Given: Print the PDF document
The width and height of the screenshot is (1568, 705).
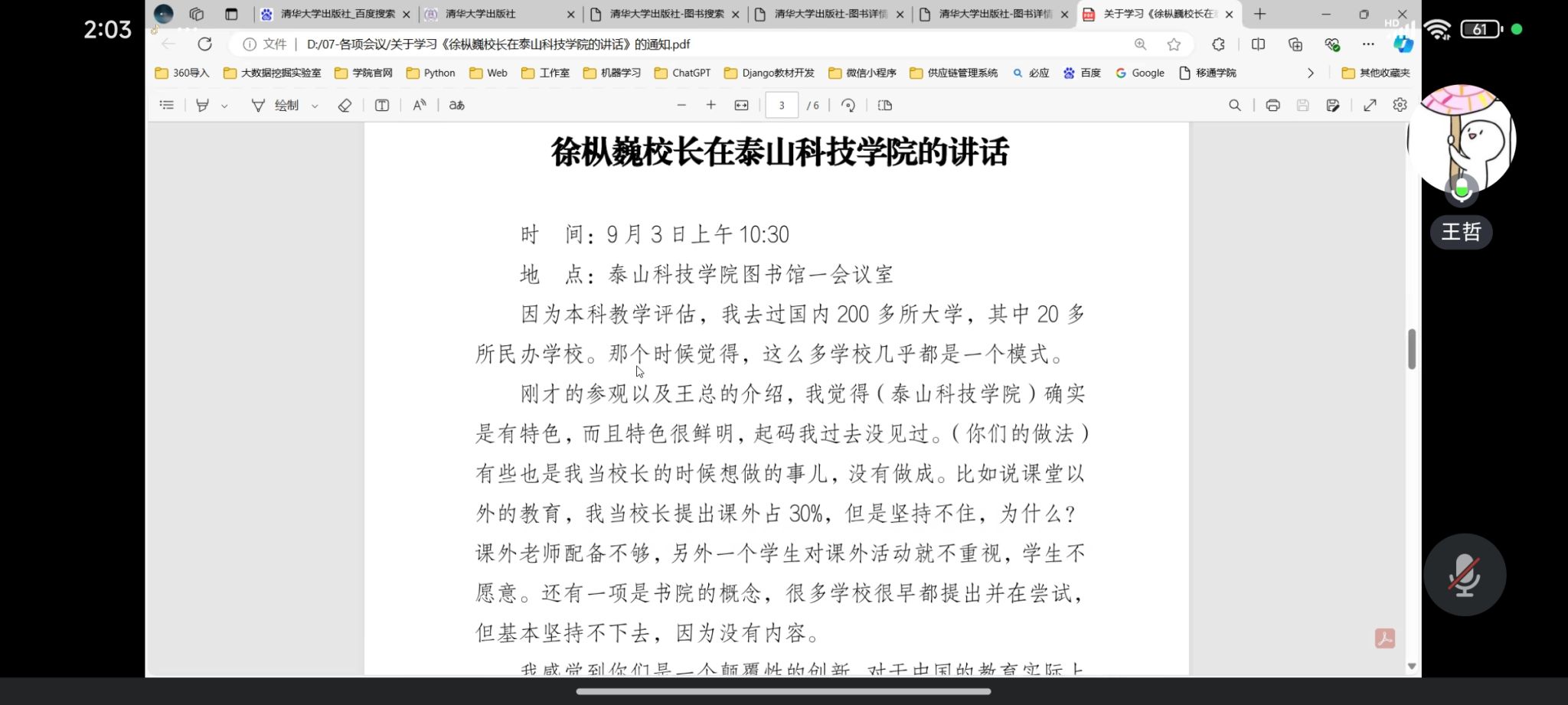Looking at the screenshot, I should [1272, 106].
